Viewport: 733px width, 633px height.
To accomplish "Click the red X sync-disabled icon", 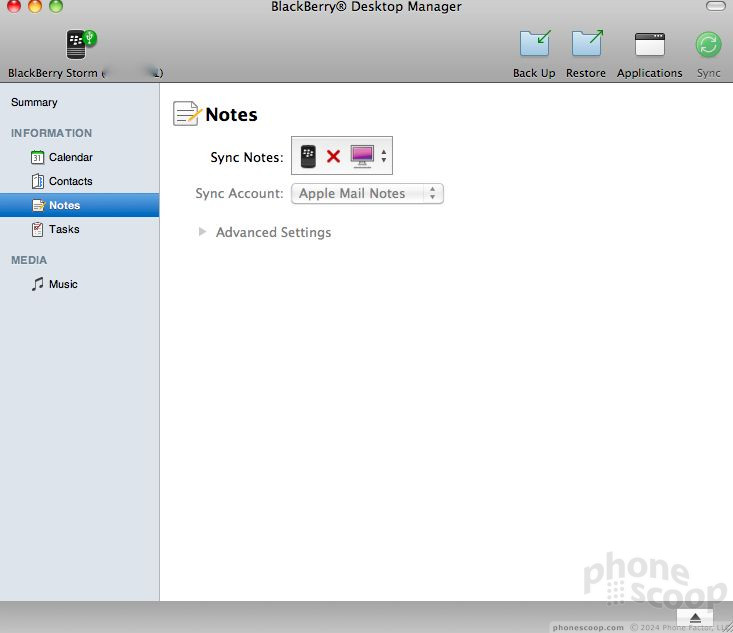I will pyautogui.click(x=333, y=156).
